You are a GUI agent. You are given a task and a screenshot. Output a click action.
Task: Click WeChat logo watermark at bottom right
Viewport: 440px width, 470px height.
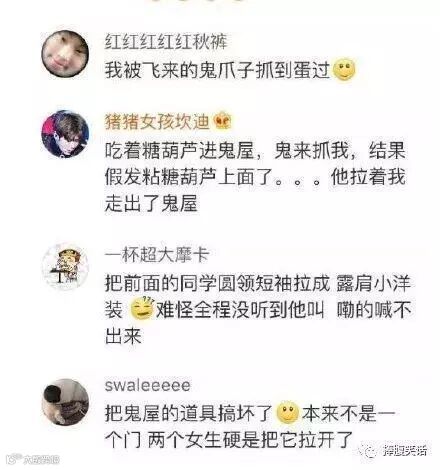[368, 451]
